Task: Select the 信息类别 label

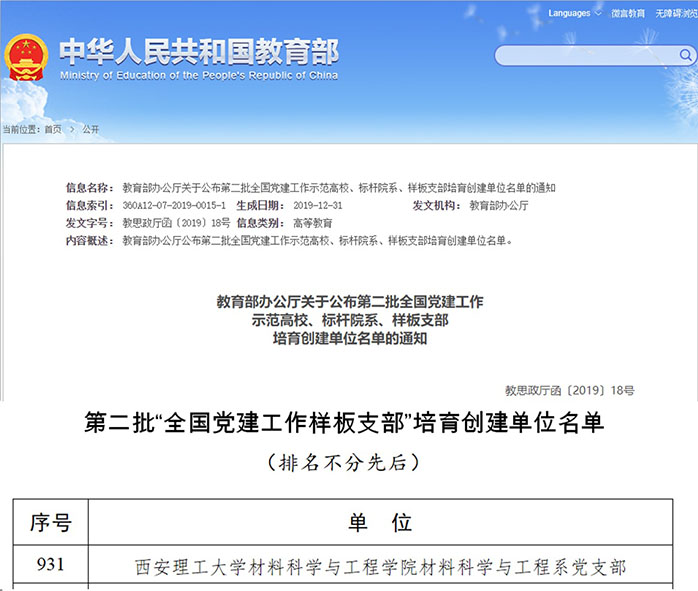Action: pos(260,223)
